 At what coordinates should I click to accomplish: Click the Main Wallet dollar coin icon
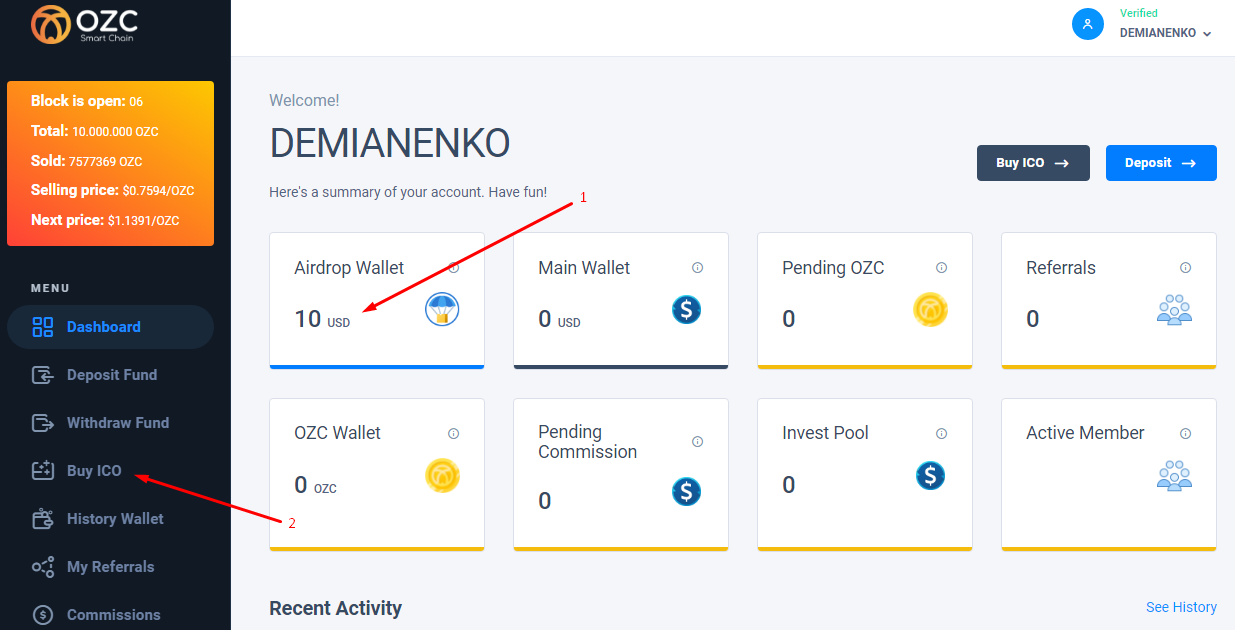coord(686,310)
